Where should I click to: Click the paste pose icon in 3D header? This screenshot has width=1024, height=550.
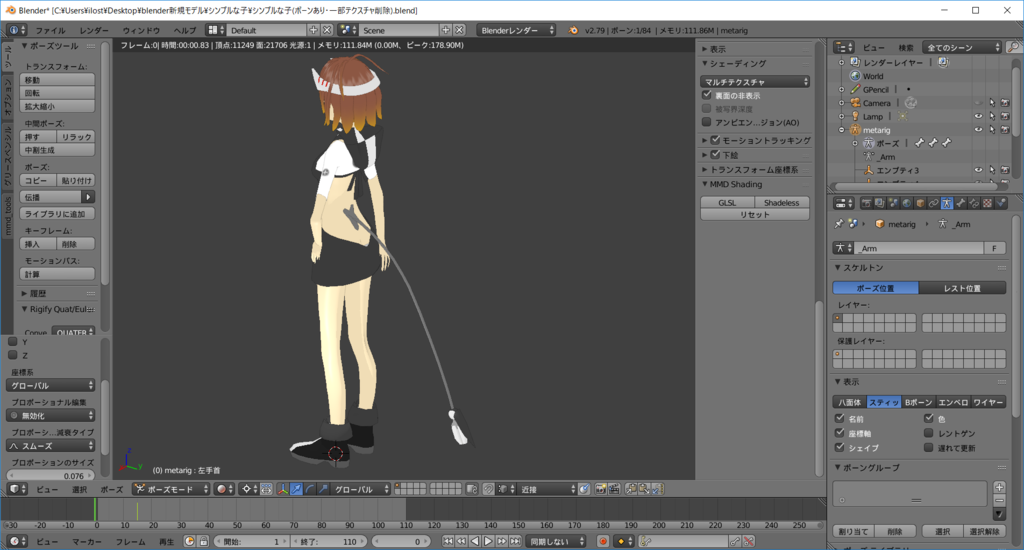[644, 489]
